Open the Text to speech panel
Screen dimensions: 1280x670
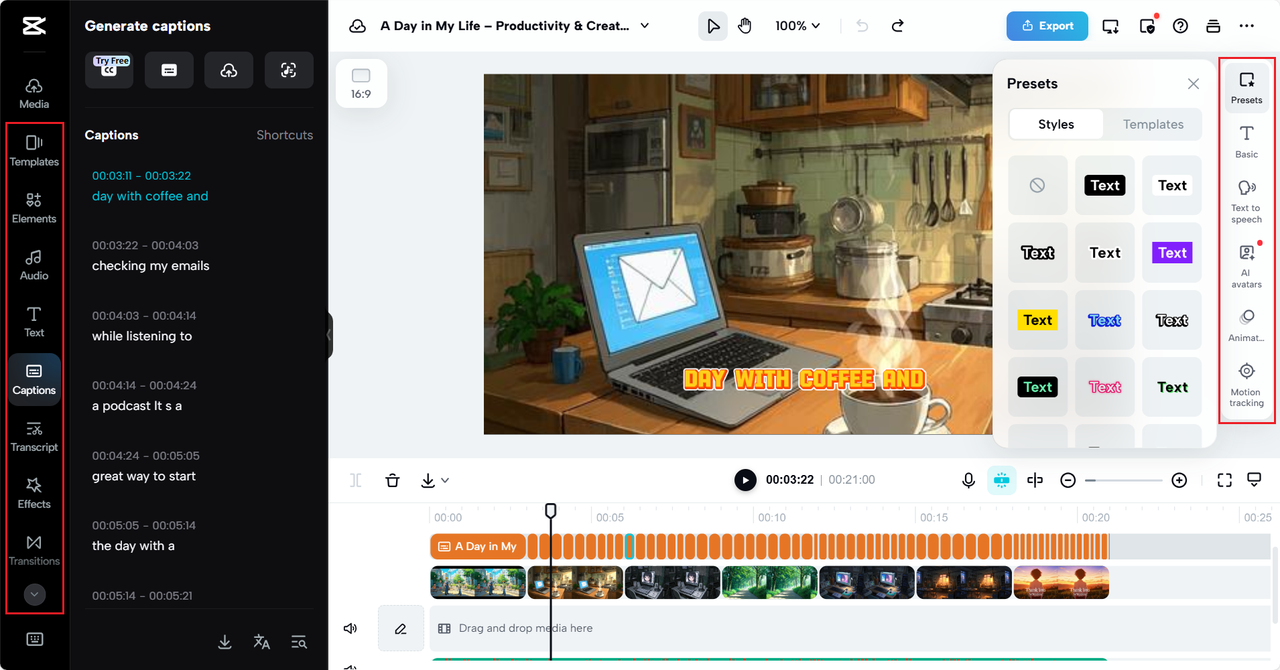1246,198
